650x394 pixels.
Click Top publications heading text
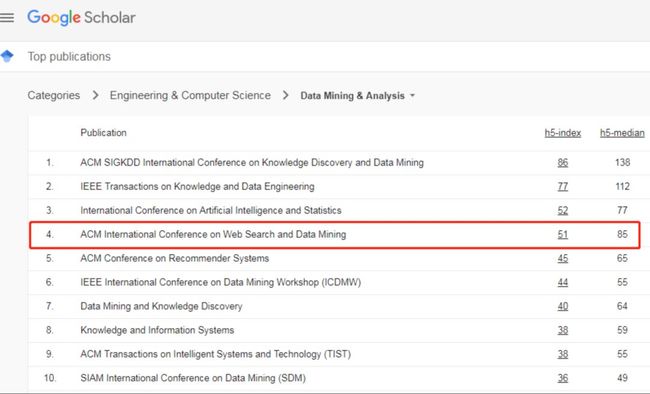tap(69, 56)
